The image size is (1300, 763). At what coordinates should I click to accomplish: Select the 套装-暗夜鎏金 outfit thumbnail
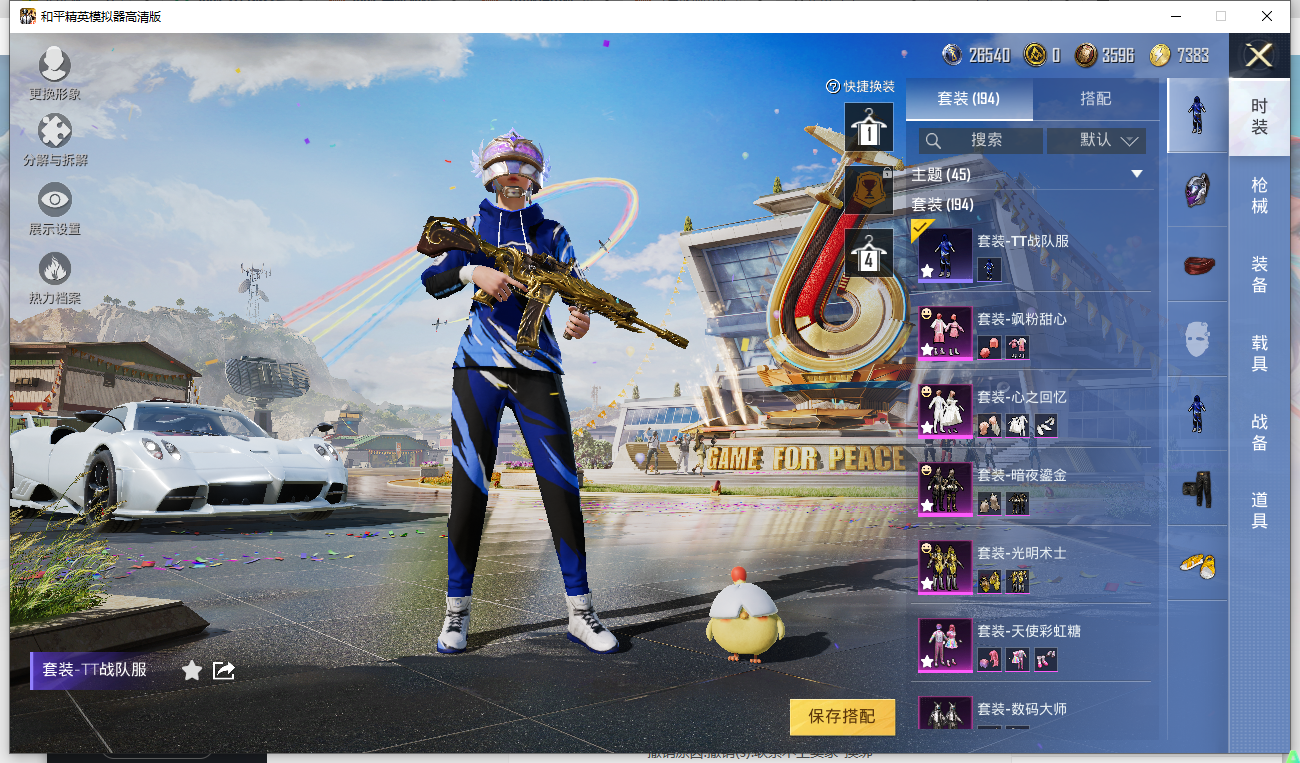[945, 489]
